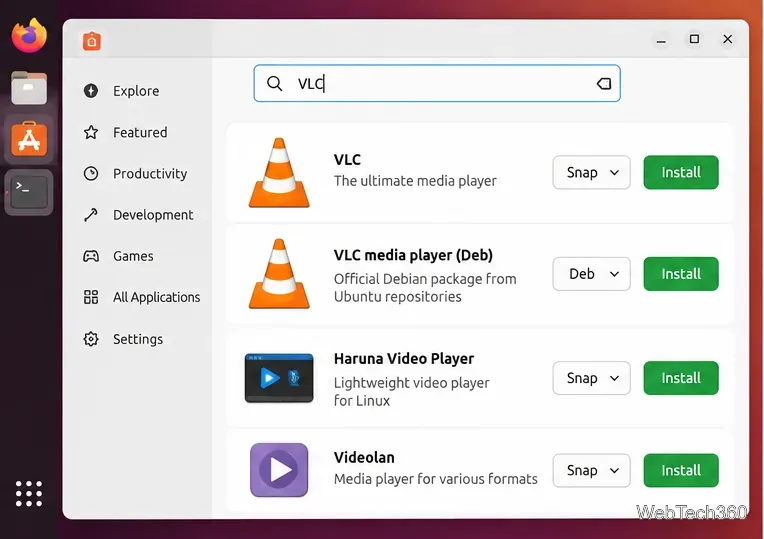Browse the Productivity category
Screen dimensions: 764x539
[x=150, y=174]
